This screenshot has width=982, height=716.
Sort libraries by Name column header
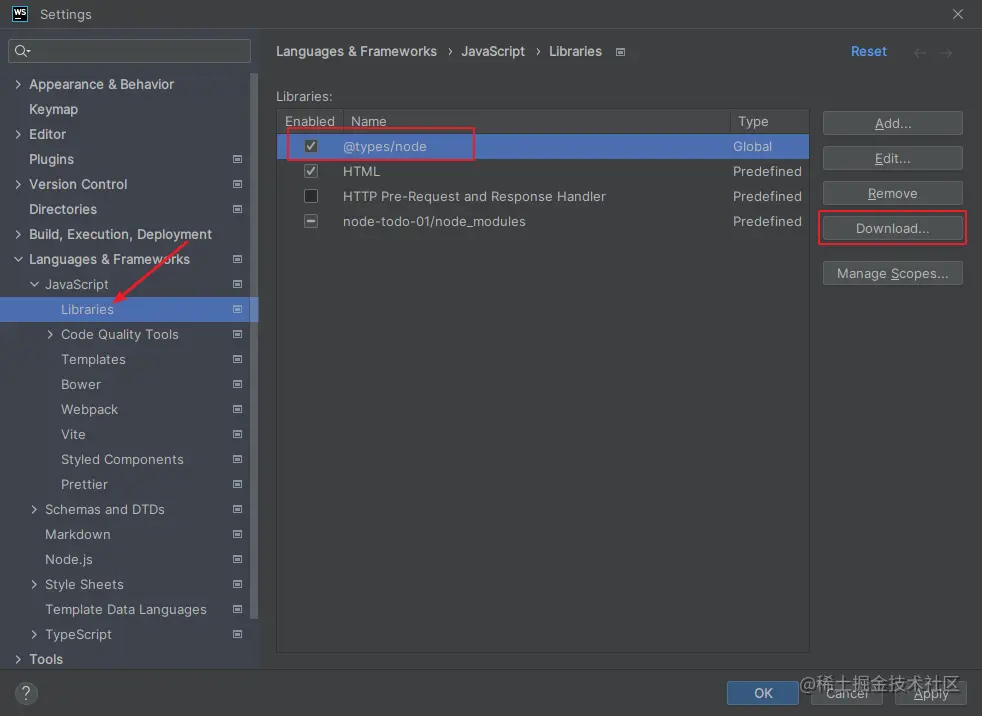(537, 121)
